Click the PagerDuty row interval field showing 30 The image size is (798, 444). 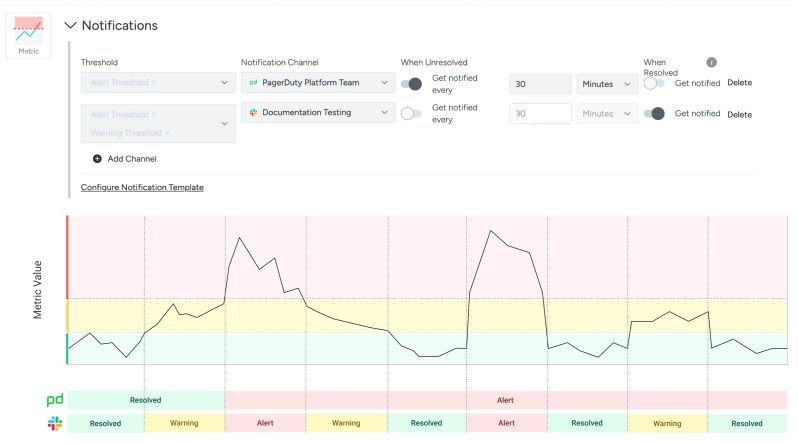click(540, 84)
